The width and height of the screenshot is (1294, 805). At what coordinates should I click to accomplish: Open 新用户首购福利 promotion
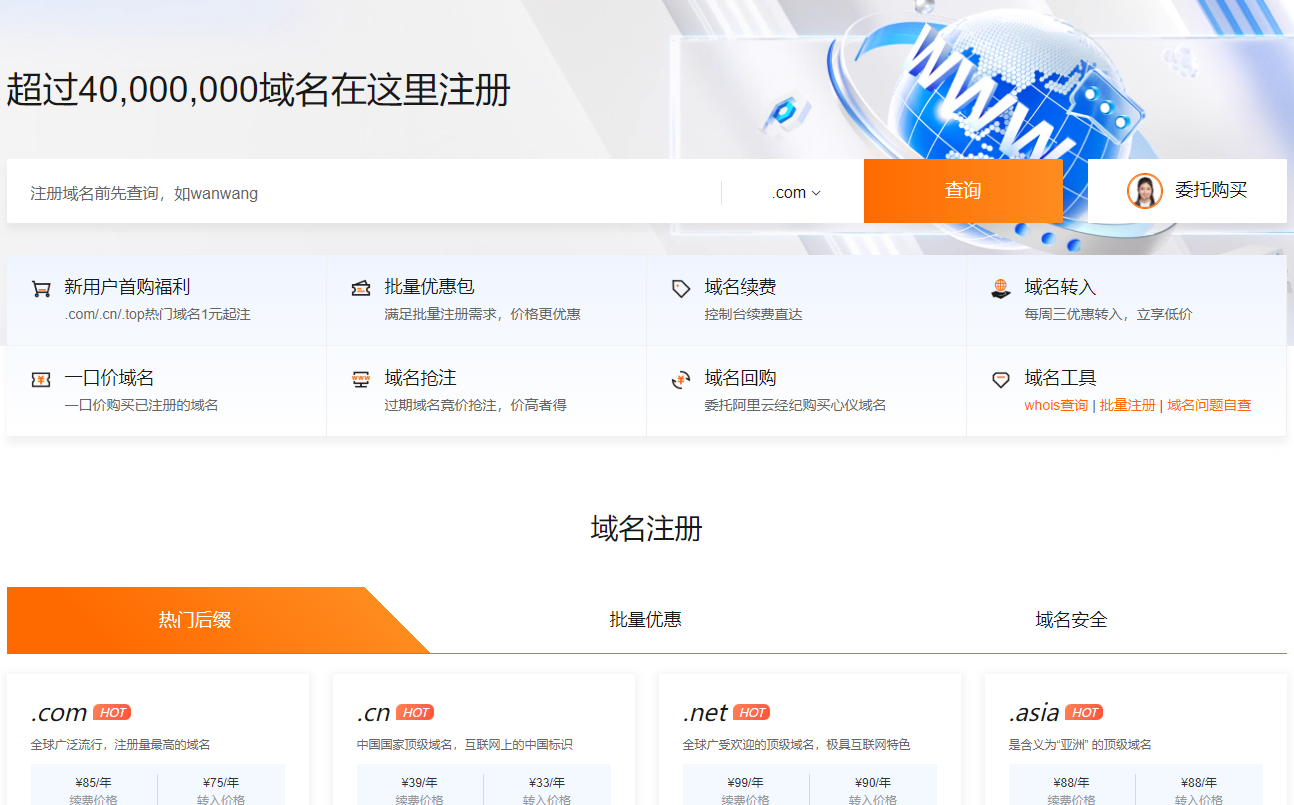(167, 300)
